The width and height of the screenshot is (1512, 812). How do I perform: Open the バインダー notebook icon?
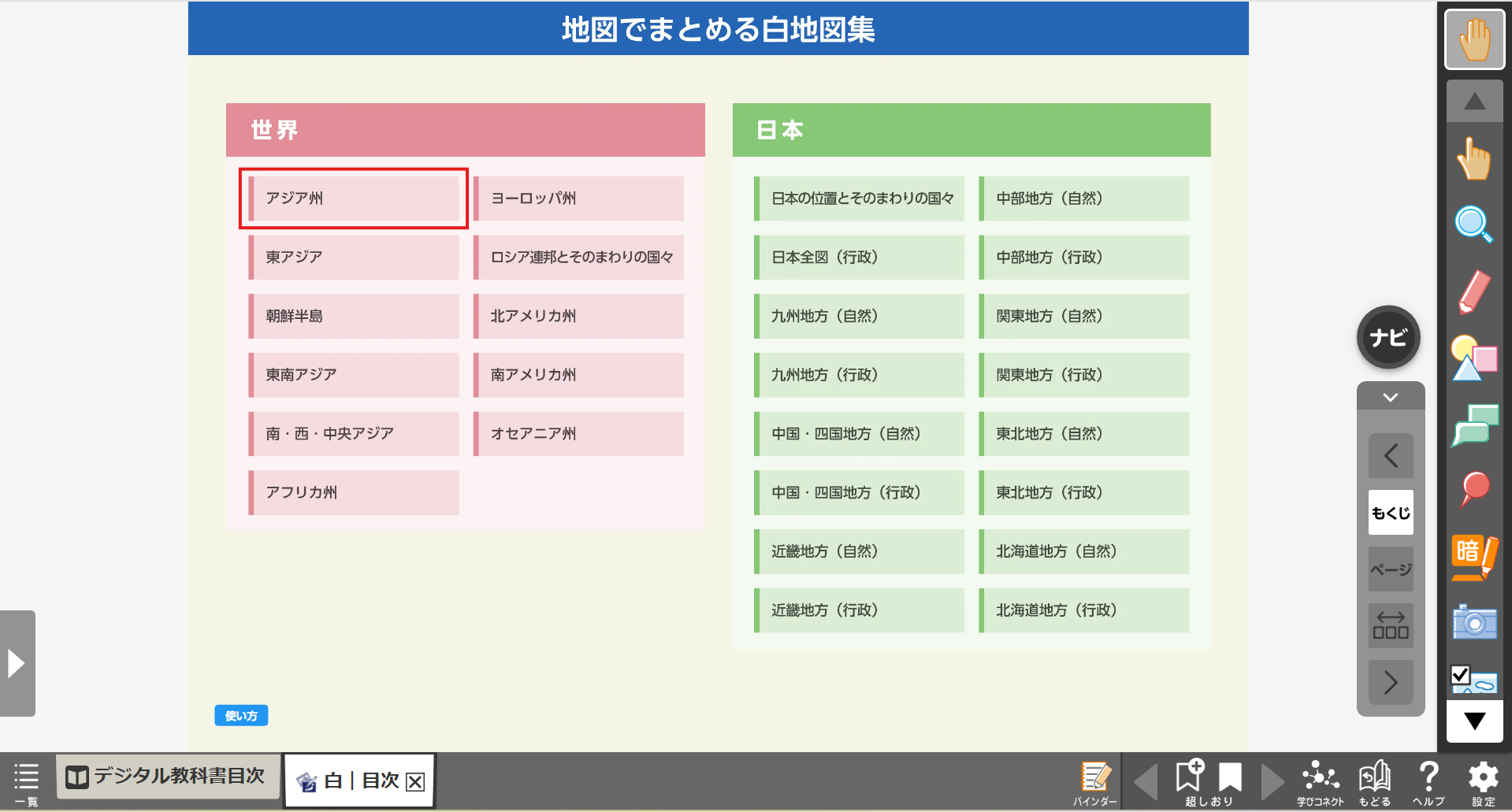[1095, 782]
